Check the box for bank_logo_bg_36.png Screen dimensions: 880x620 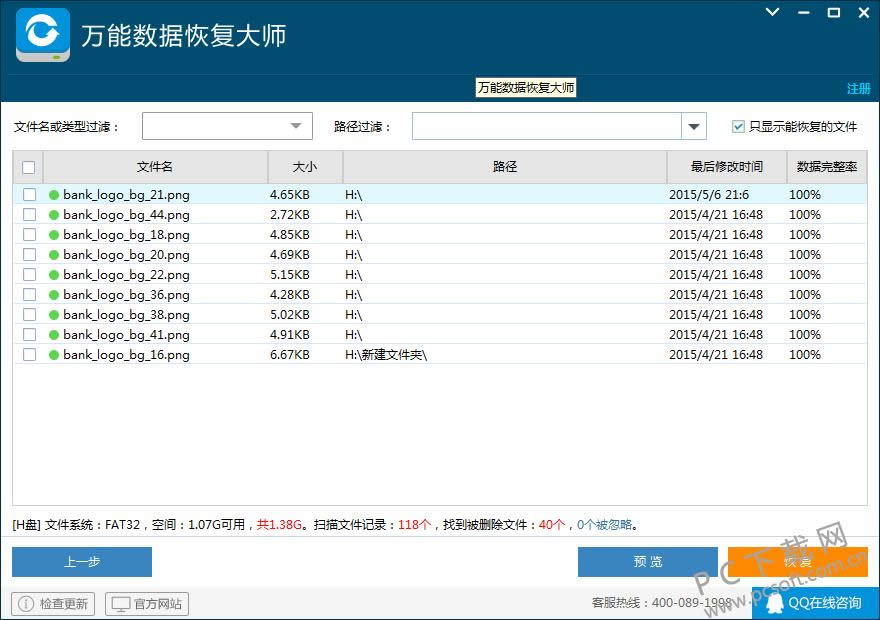[29, 295]
